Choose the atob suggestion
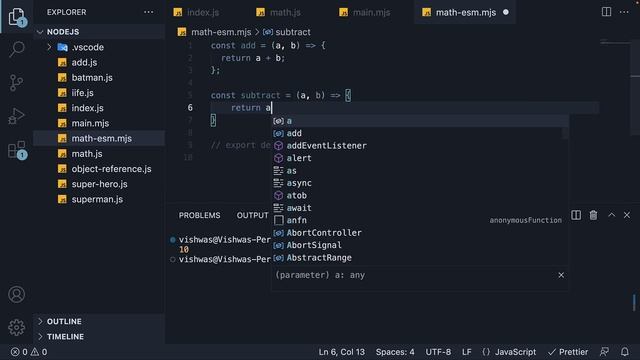Viewport: 640px width, 360px height. pos(420,196)
